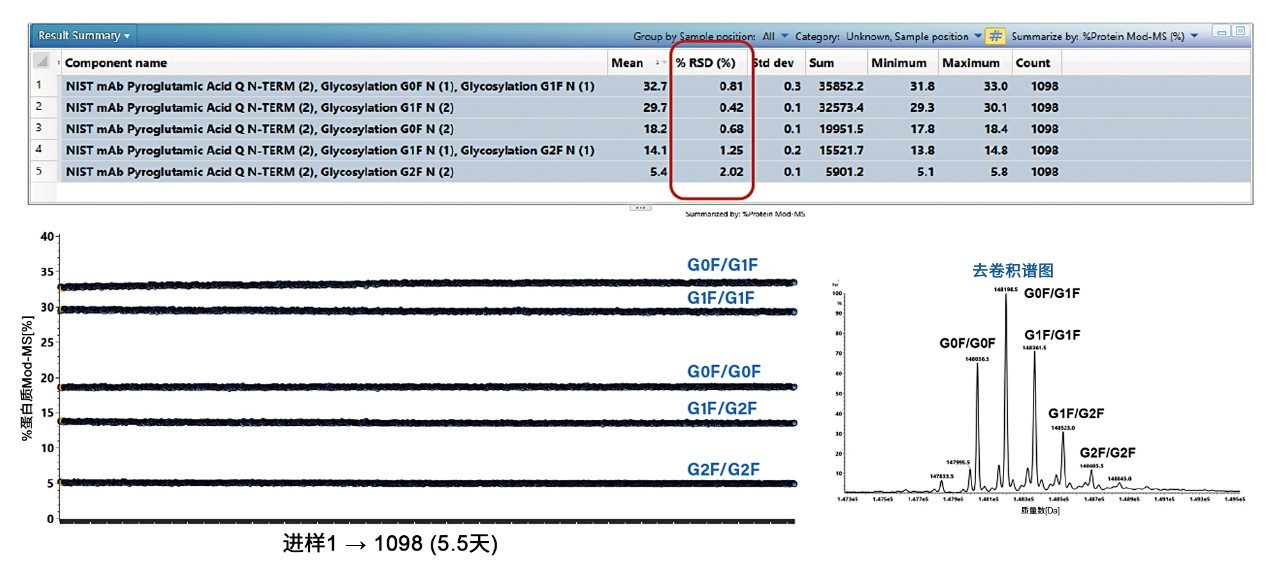Image resolution: width=1280 pixels, height=580 pixels.
Task: Select component row Glycosylation G0F N (2)
Action: [259, 128]
